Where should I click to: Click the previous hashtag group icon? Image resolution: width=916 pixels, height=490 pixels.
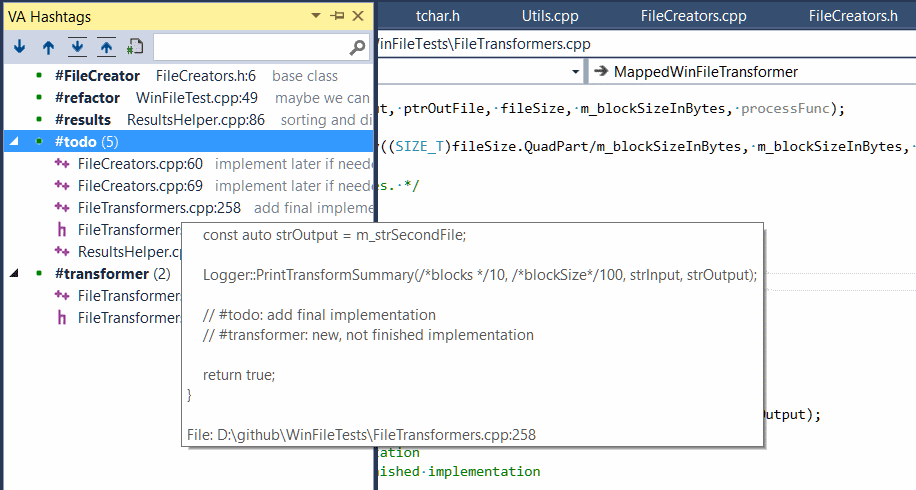[106, 47]
